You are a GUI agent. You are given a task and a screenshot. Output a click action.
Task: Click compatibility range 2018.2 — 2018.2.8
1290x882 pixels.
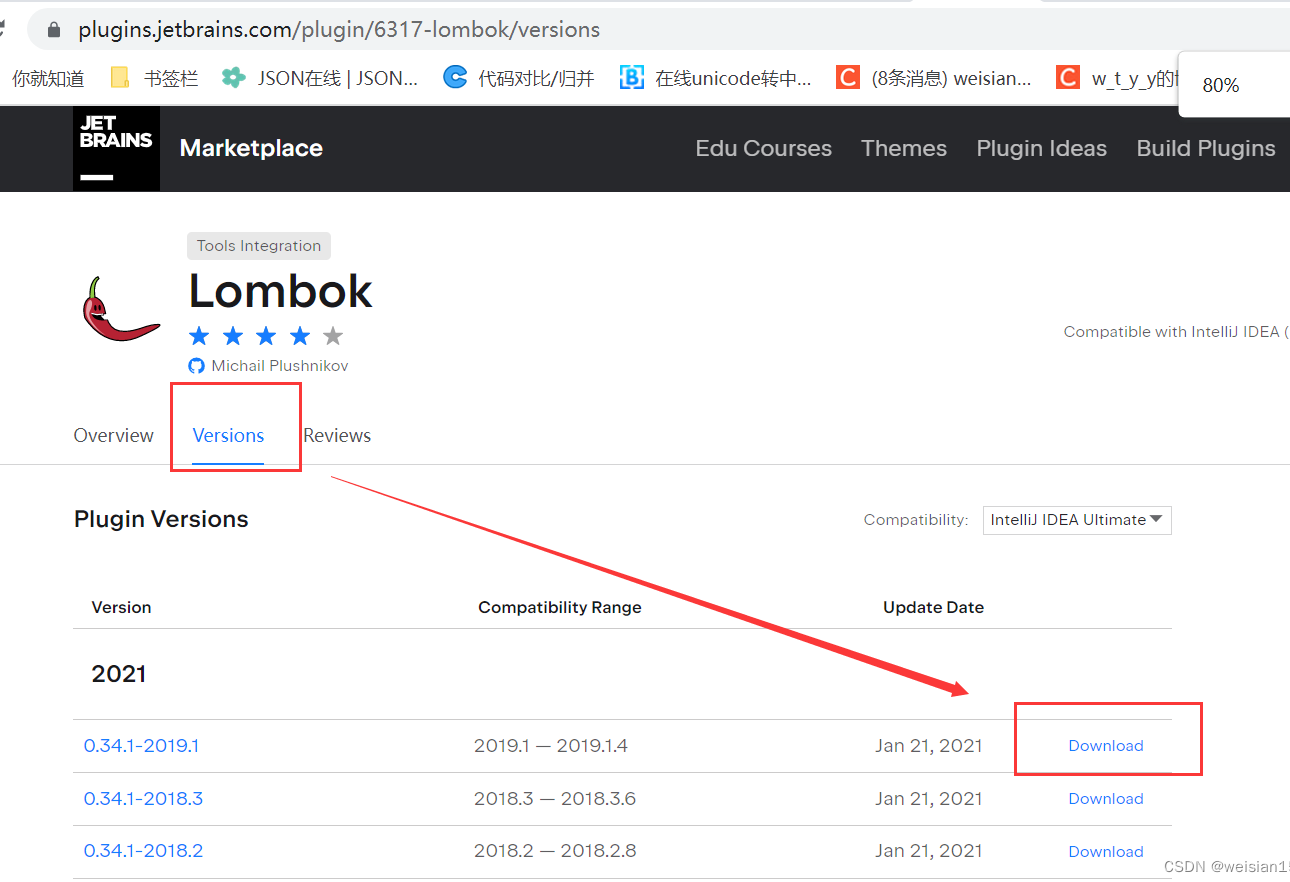coord(555,851)
